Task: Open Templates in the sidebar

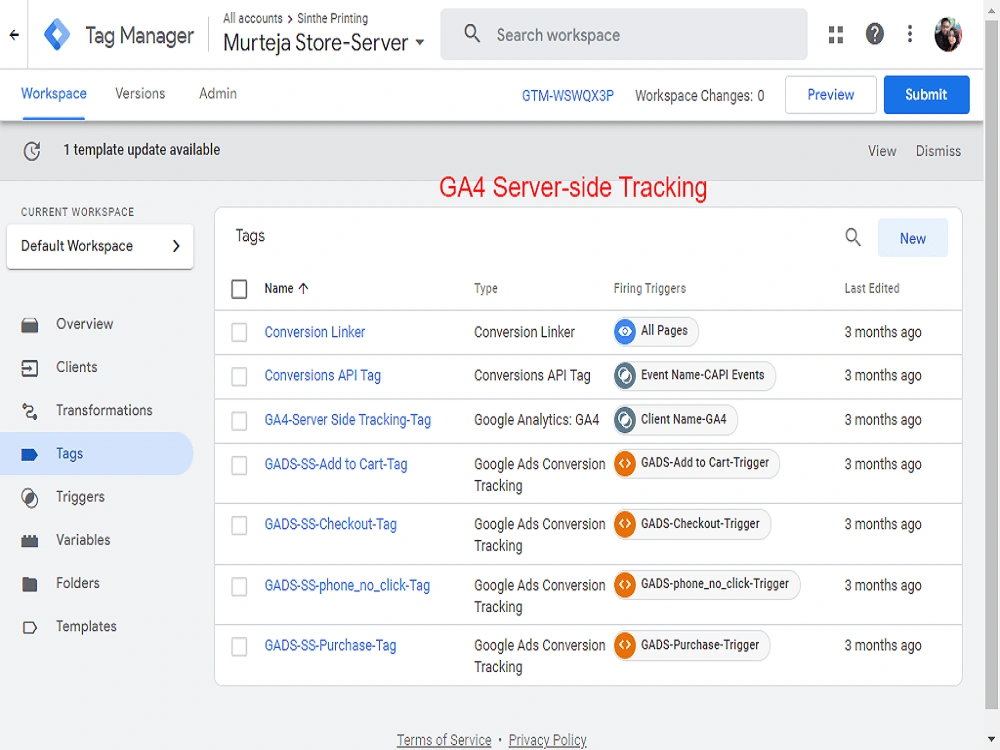Action: pos(86,627)
